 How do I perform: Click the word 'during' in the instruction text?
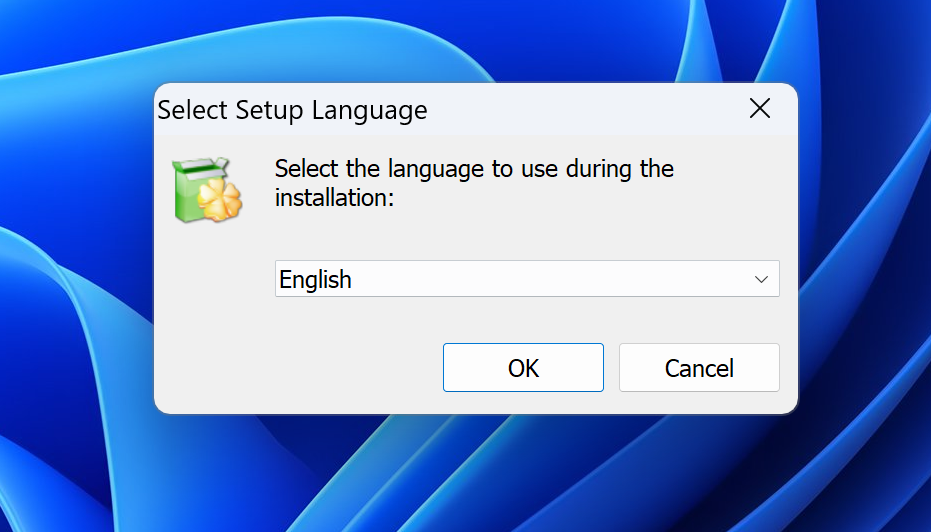click(600, 169)
